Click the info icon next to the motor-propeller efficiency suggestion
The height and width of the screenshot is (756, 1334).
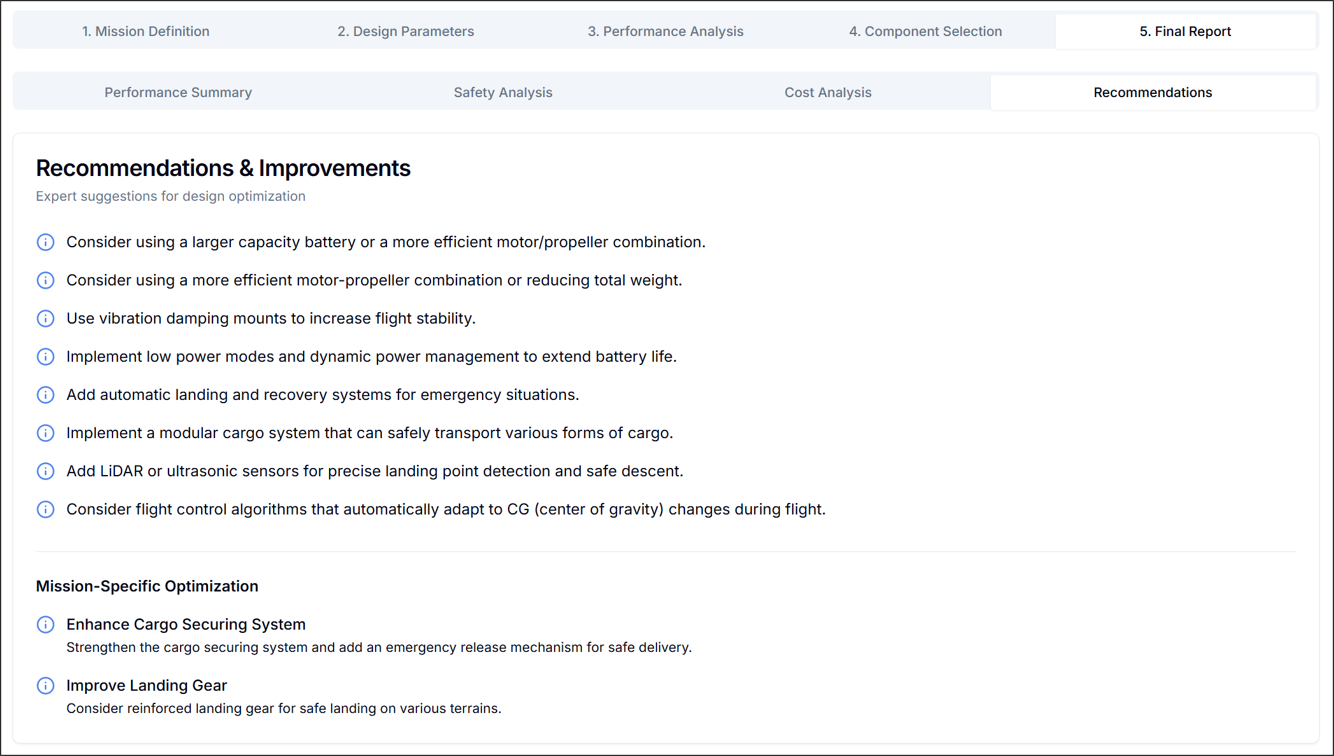(x=45, y=280)
